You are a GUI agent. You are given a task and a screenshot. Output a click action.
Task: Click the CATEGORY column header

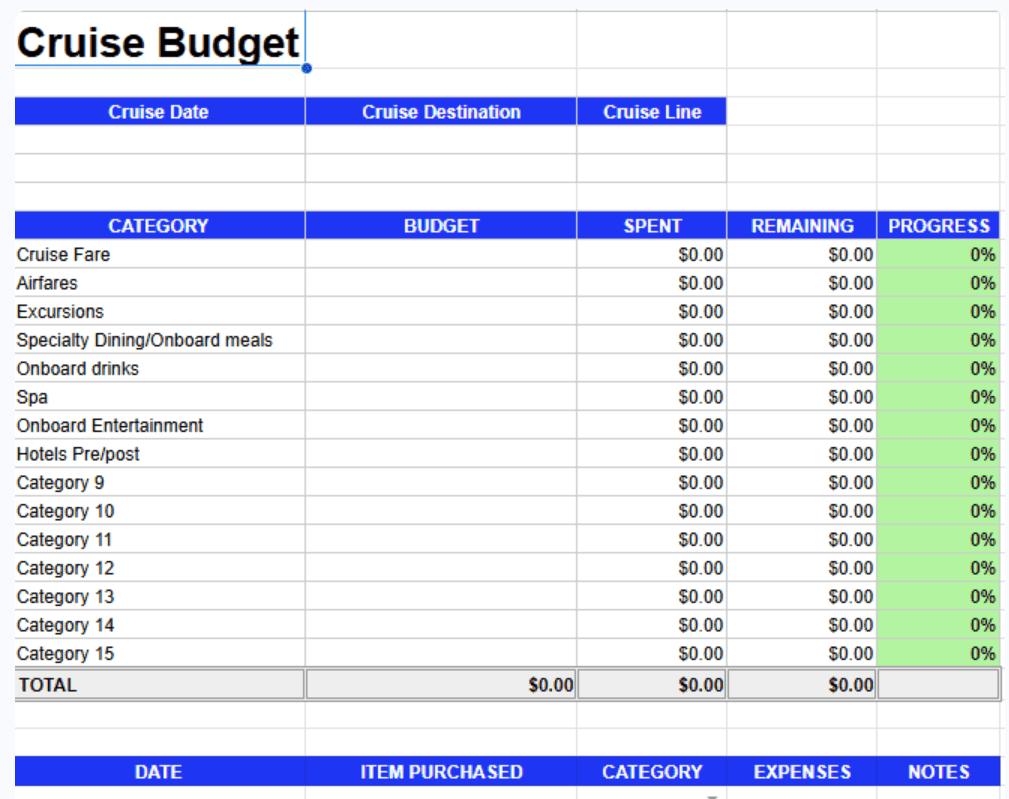[158, 225]
